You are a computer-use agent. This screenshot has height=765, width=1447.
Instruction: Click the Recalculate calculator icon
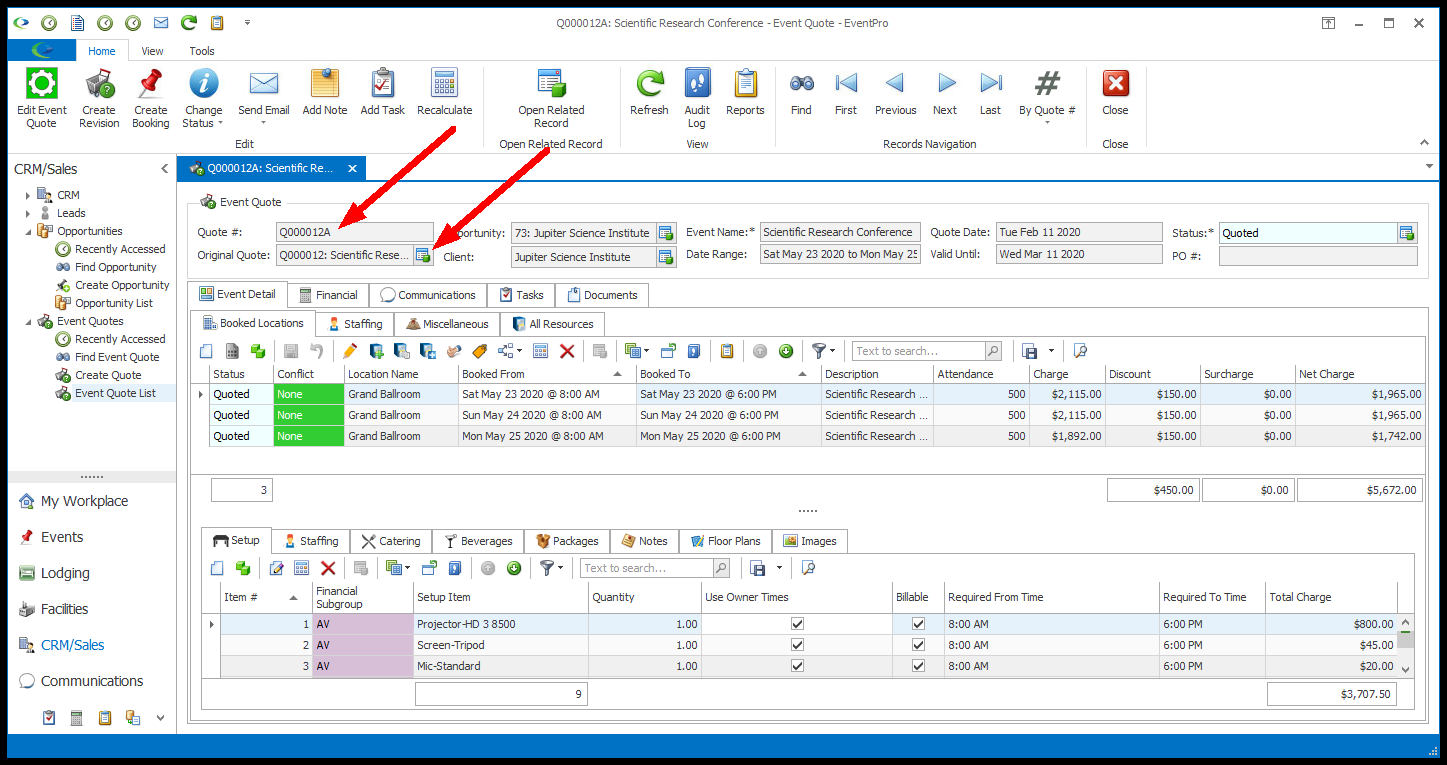tap(445, 83)
